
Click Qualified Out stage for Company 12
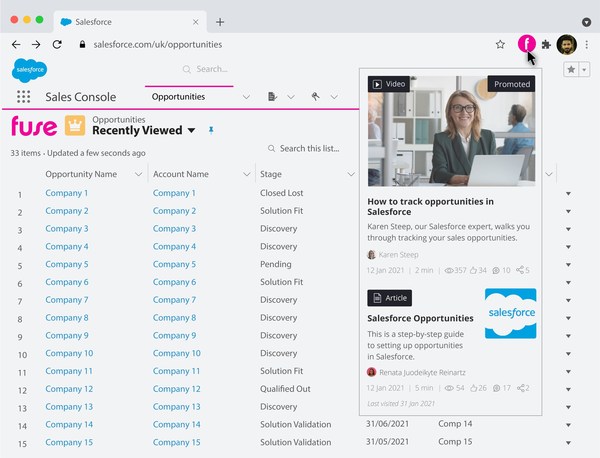click(285, 389)
